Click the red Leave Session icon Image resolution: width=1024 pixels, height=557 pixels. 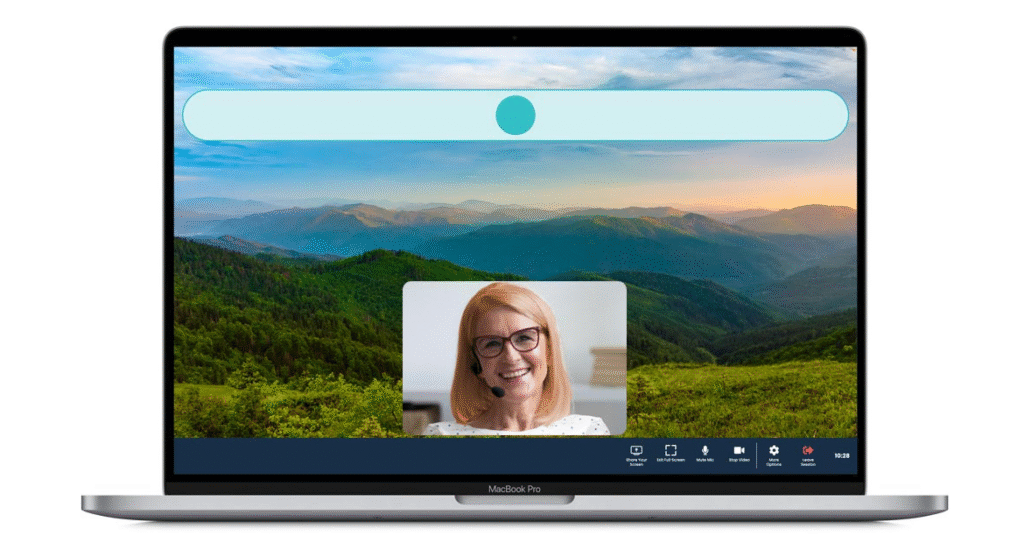point(807,450)
